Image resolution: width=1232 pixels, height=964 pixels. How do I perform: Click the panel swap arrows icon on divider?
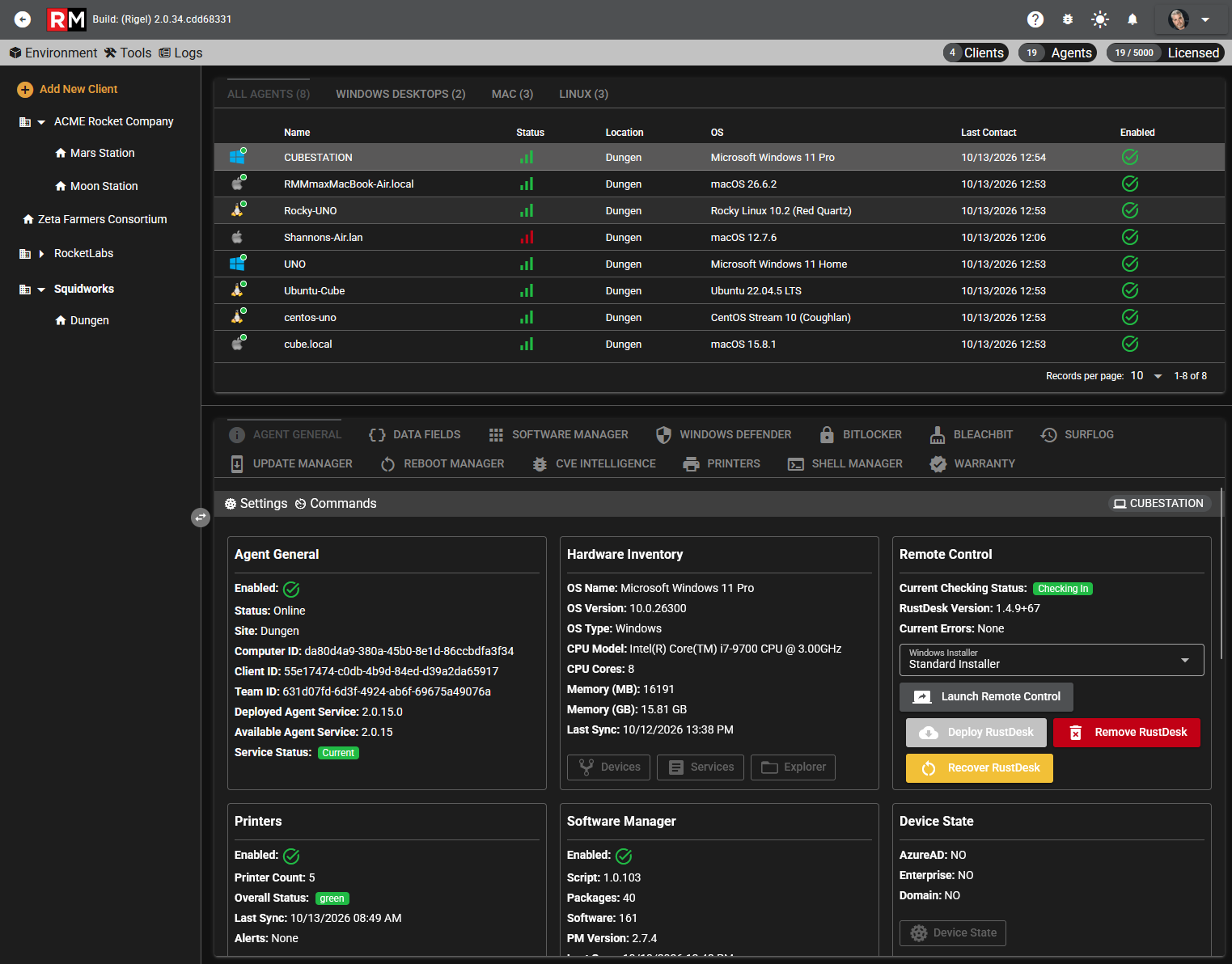pos(201,517)
